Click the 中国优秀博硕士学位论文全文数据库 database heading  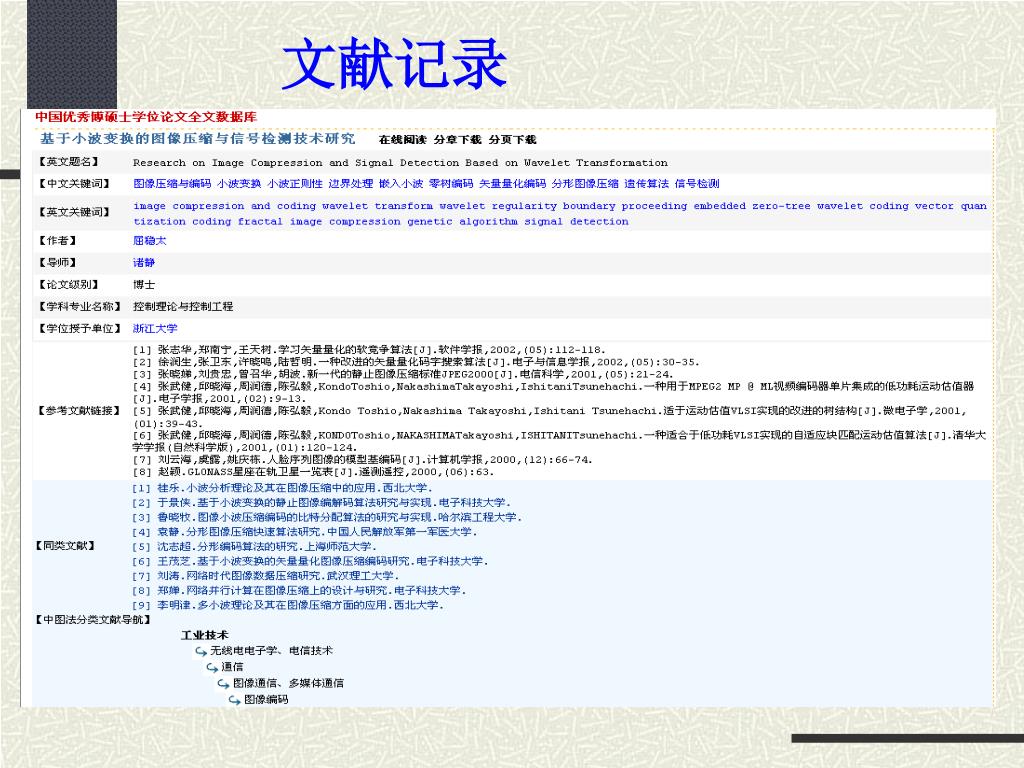pyautogui.click(x=146, y=117)
